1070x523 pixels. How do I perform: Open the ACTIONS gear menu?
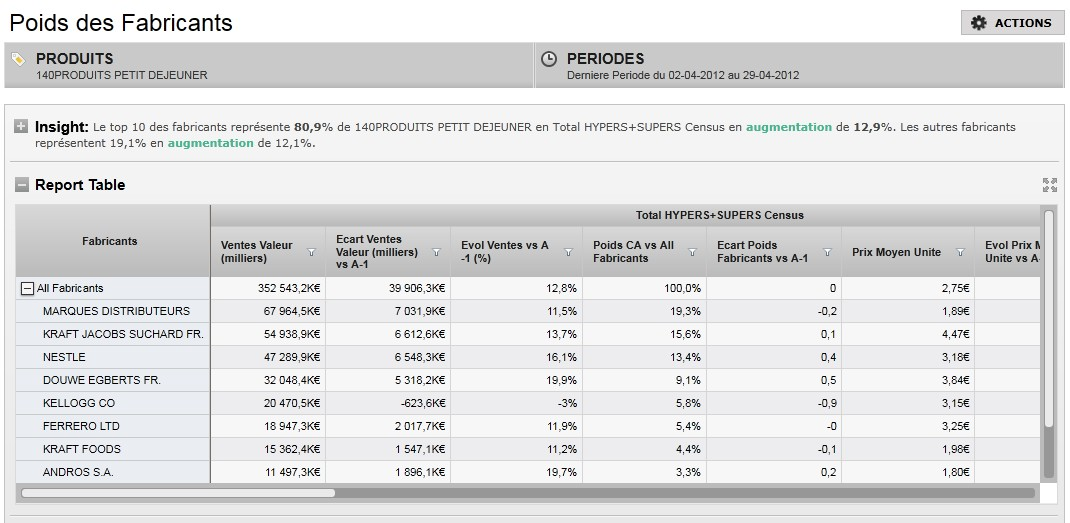pyautogui.click(x=1012, y=23)
